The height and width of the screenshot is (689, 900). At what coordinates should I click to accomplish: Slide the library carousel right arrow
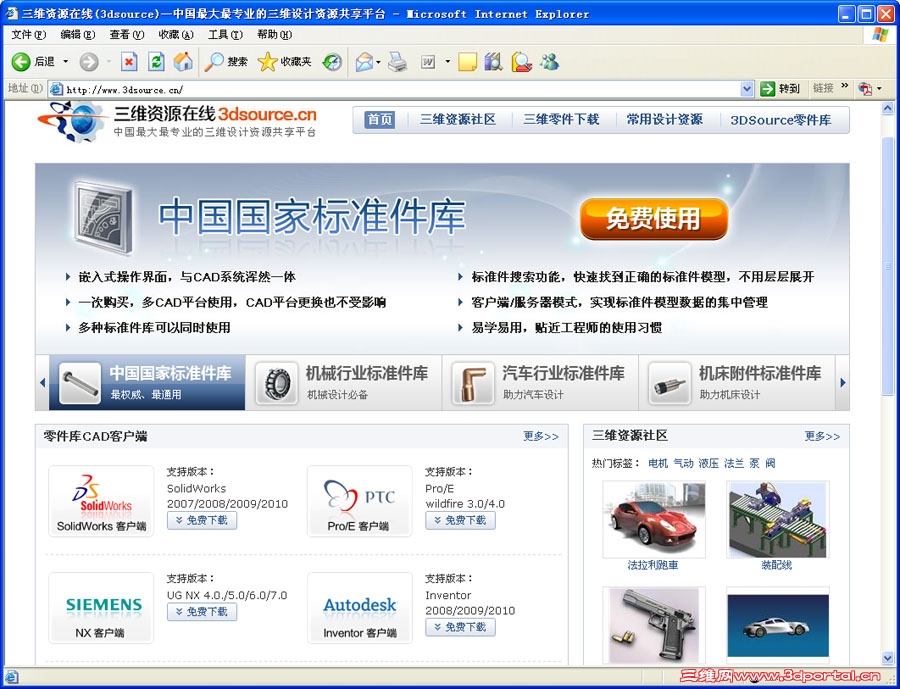[x=843, y=382]
